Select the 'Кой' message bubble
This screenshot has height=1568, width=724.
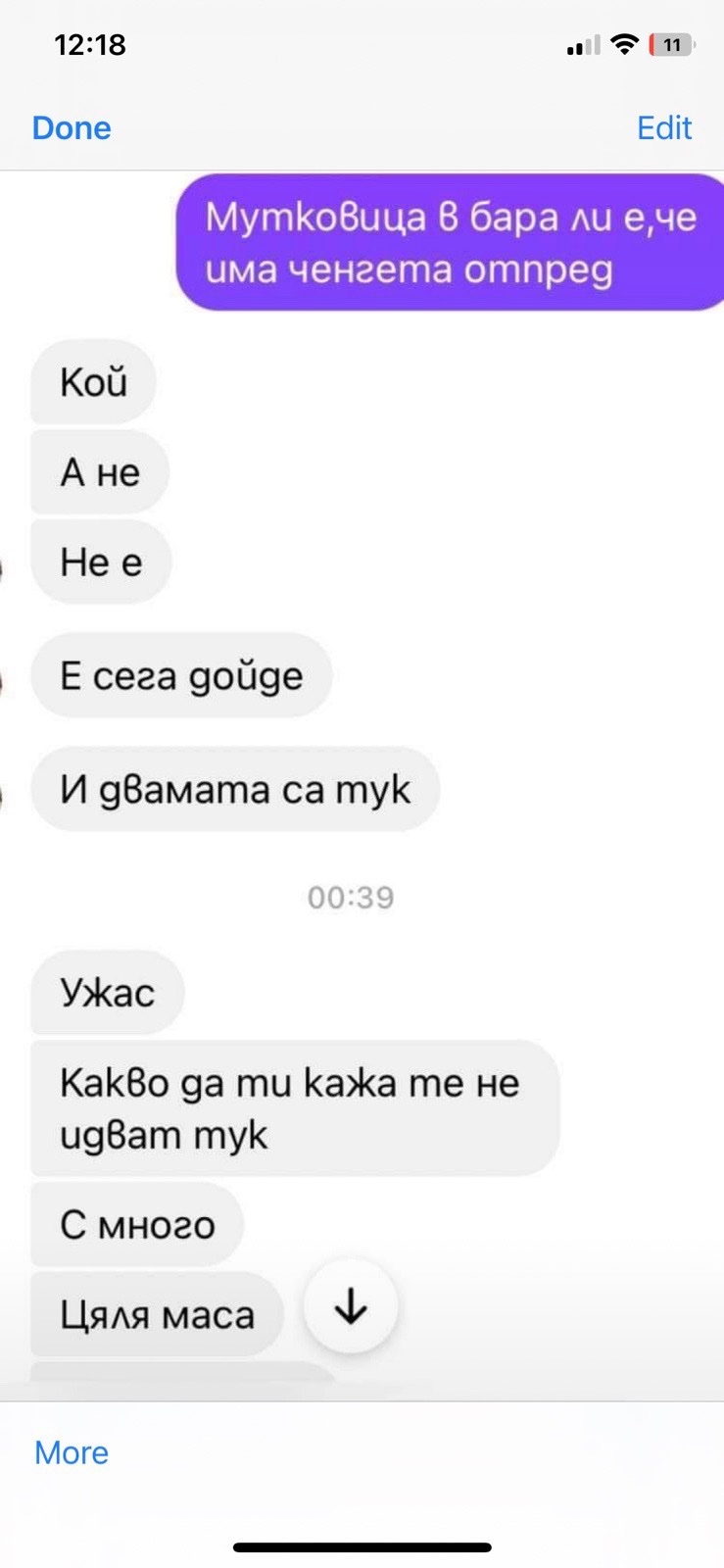coord(94,382)
